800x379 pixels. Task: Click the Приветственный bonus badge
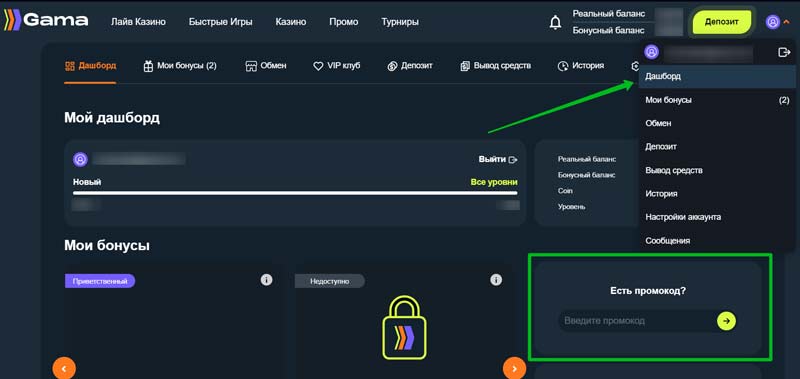coord(100,281)
